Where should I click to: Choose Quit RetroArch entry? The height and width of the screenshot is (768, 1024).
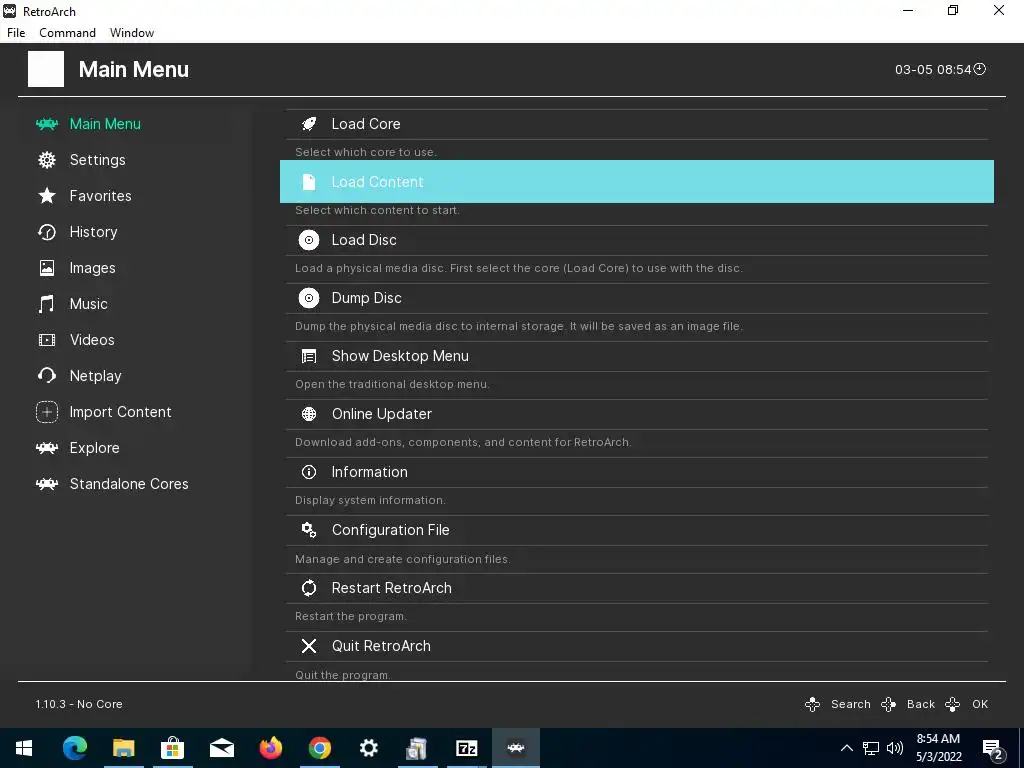pos(637,646)
